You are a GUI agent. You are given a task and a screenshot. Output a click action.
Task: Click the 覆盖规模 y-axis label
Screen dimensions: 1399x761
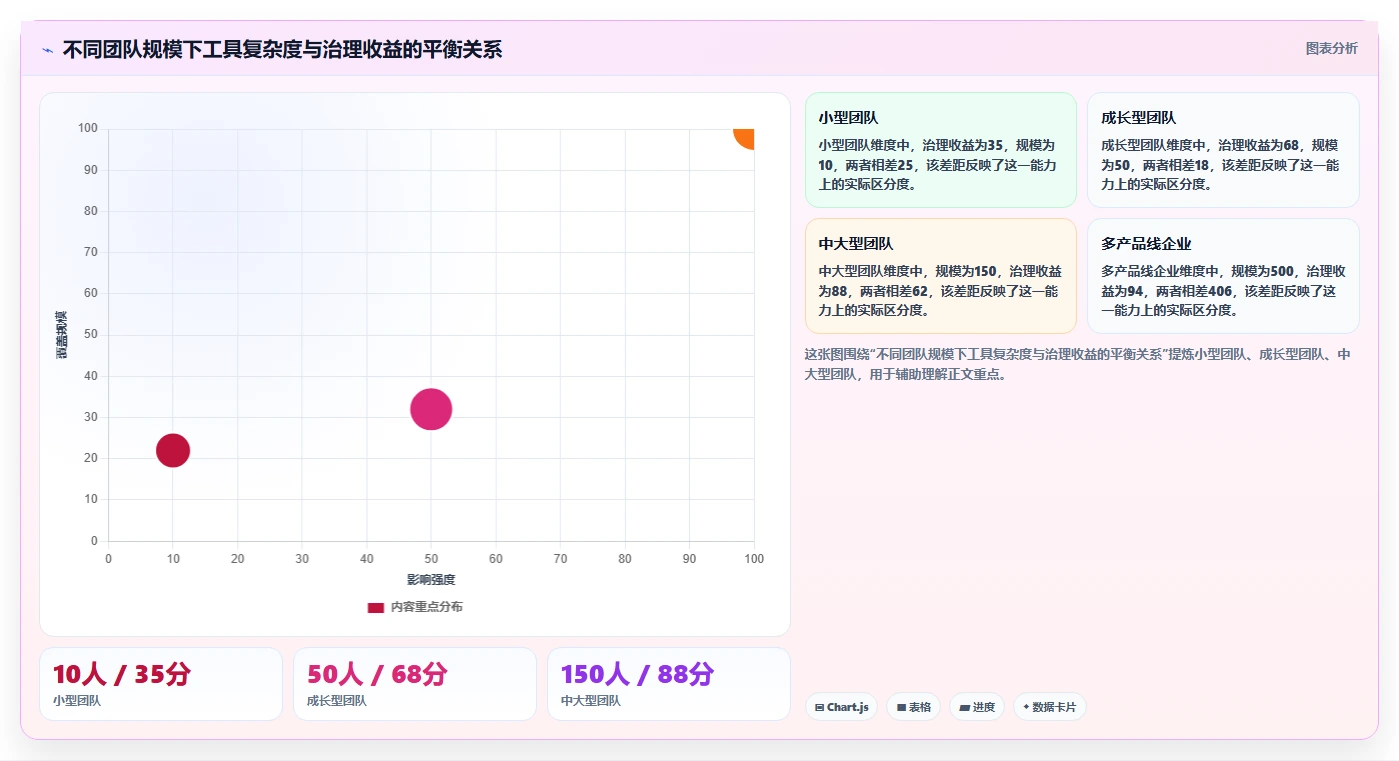(x=62, y=335)
